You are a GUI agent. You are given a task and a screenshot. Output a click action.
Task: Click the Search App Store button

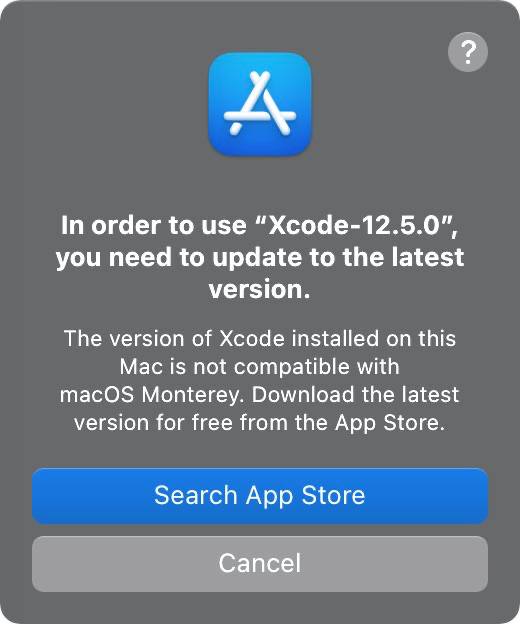(x=260, y=496)
